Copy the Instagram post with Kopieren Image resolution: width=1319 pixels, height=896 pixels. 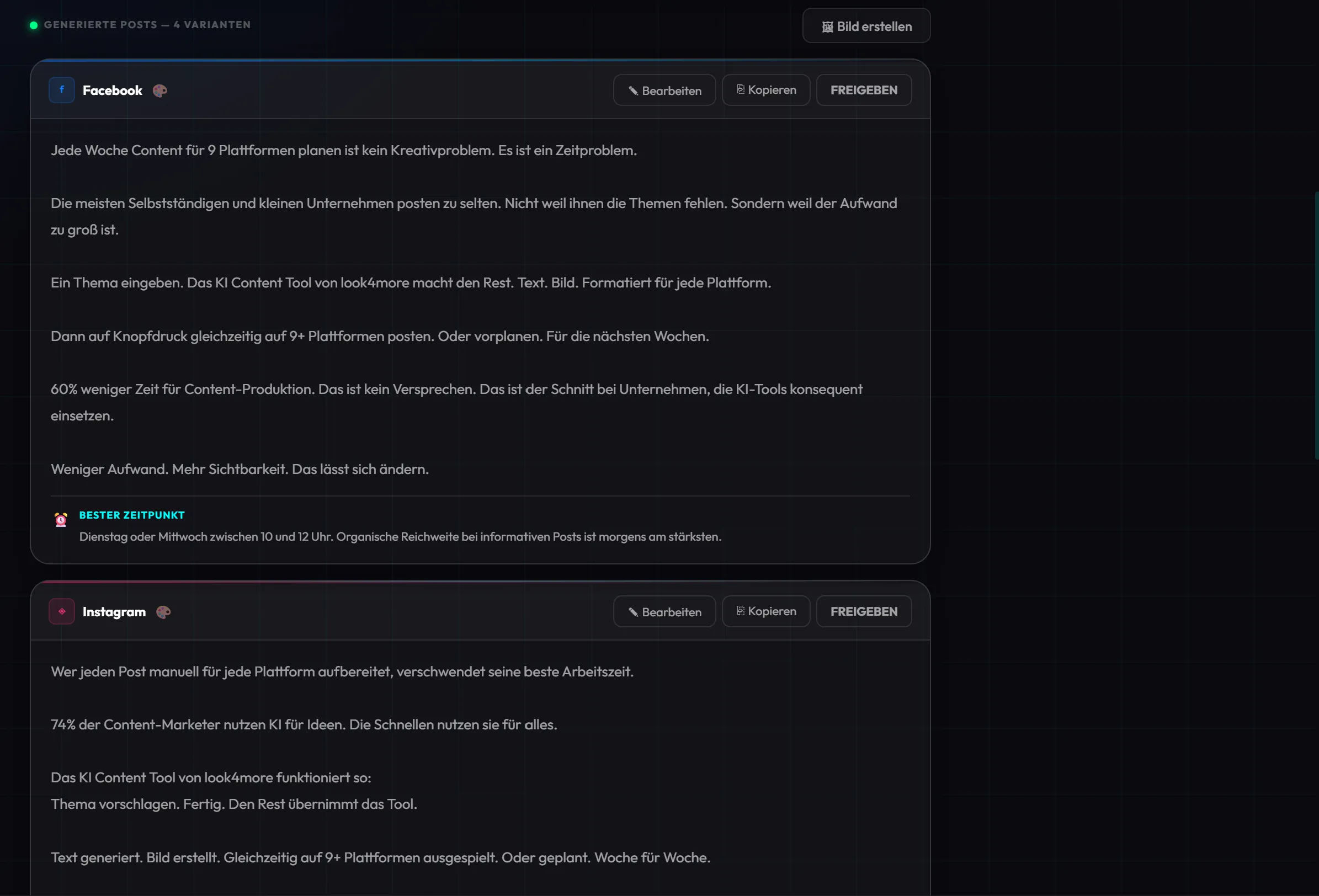[x=765, y=611]
